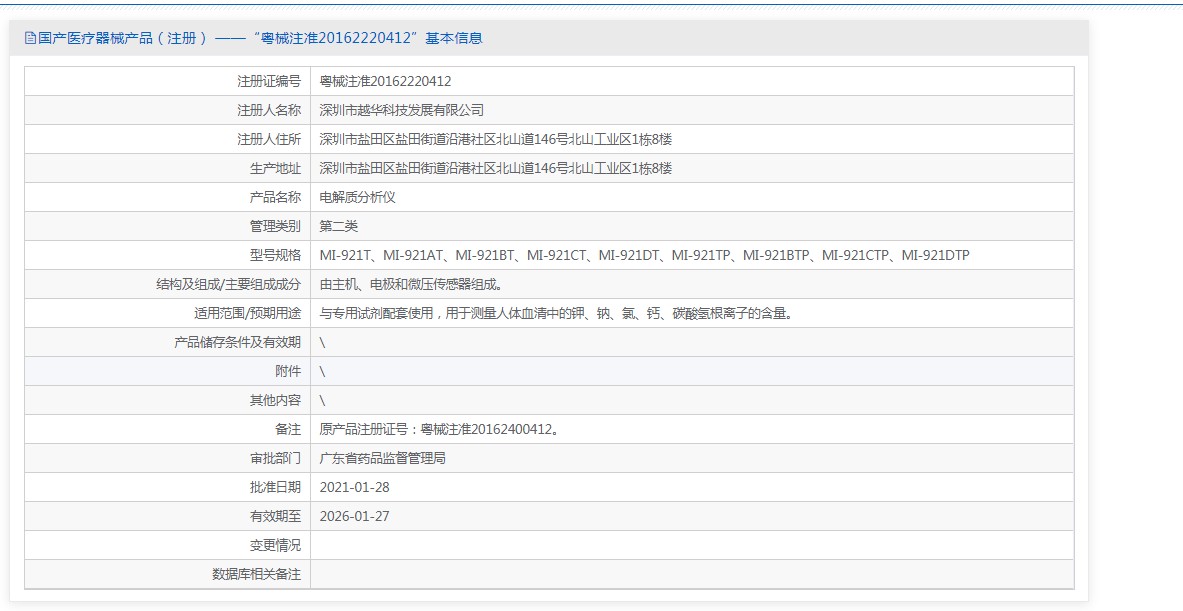Select the text 由主机、电极和微压传感器组成。
Image resolution: width=1183 pixels, height=611 pixels.
pyautogui.click(x=410, y=284)
